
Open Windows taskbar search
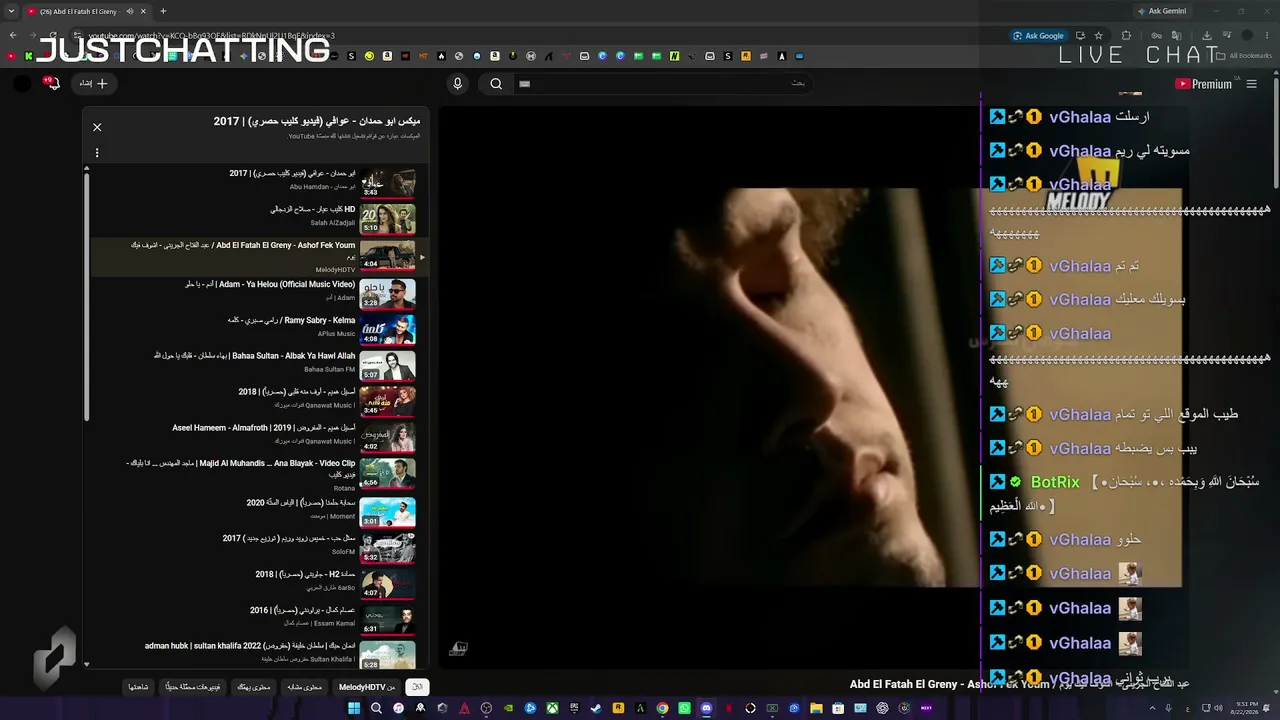click(x=376, y=708)
